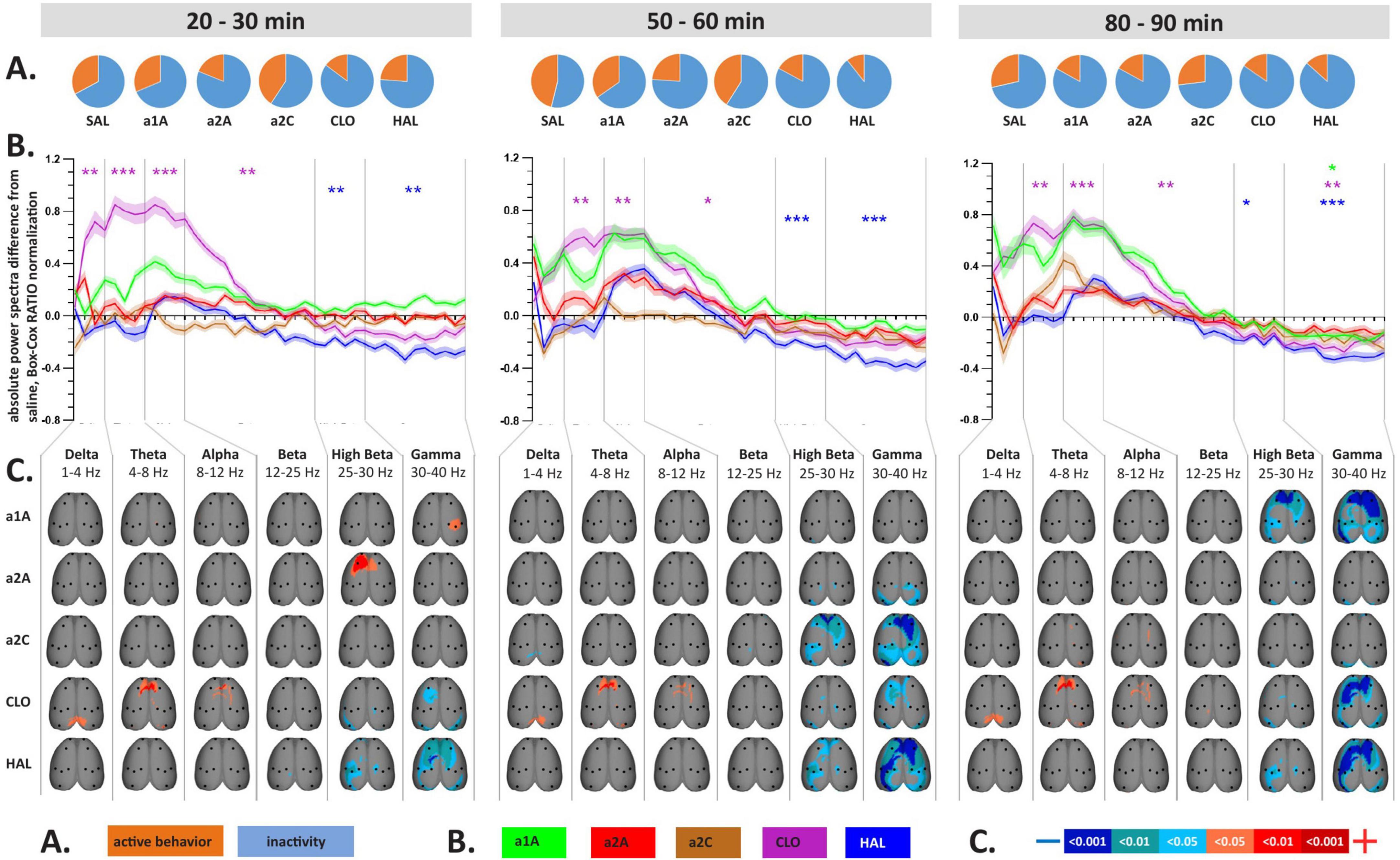1400x860 pixels.
Task: Click the green asterisk in the 80-90 min chart
Action: (x=1332, y=168)
